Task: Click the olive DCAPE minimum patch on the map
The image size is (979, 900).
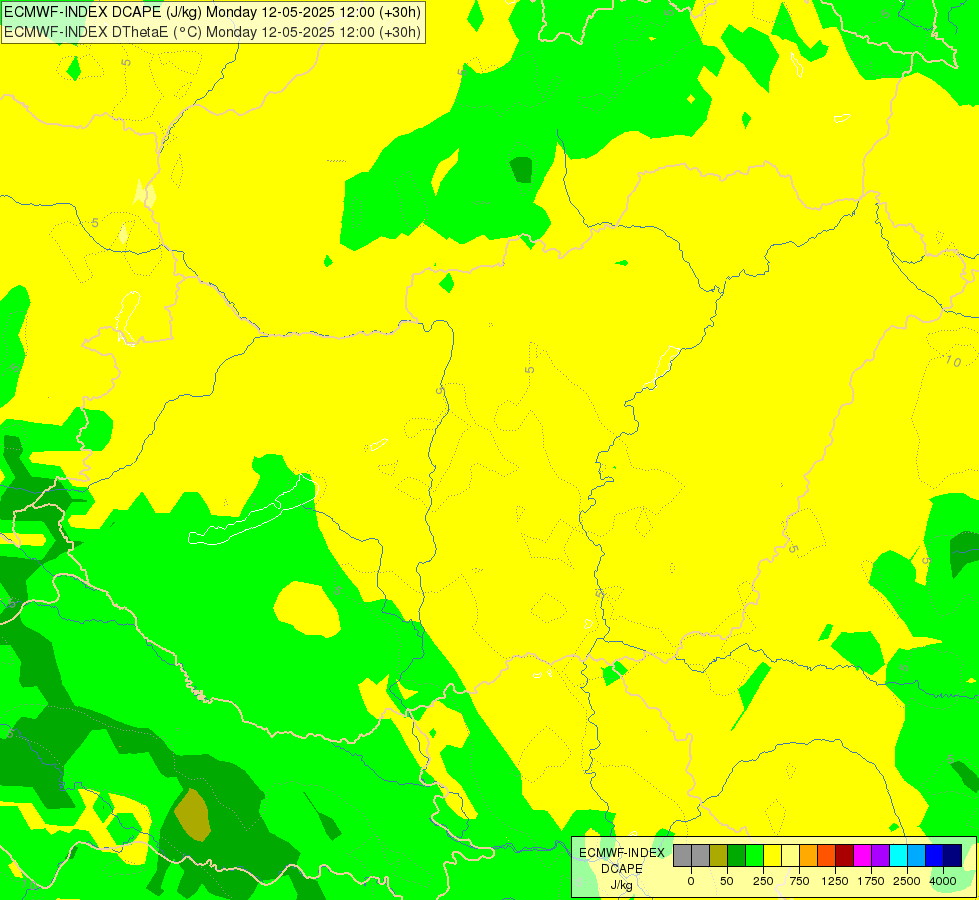Action: click(192, 814)
